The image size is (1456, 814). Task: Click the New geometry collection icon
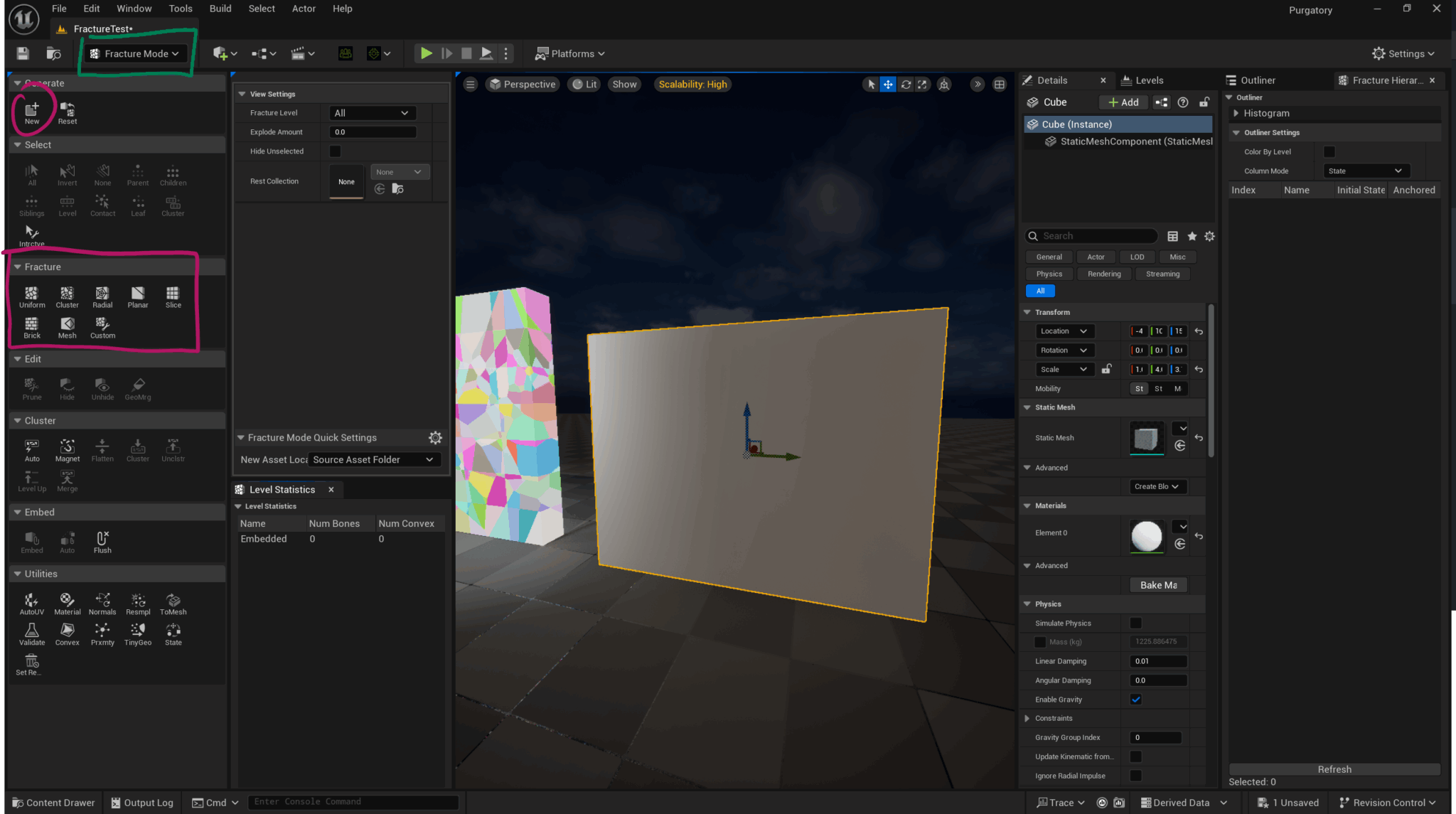31,110
